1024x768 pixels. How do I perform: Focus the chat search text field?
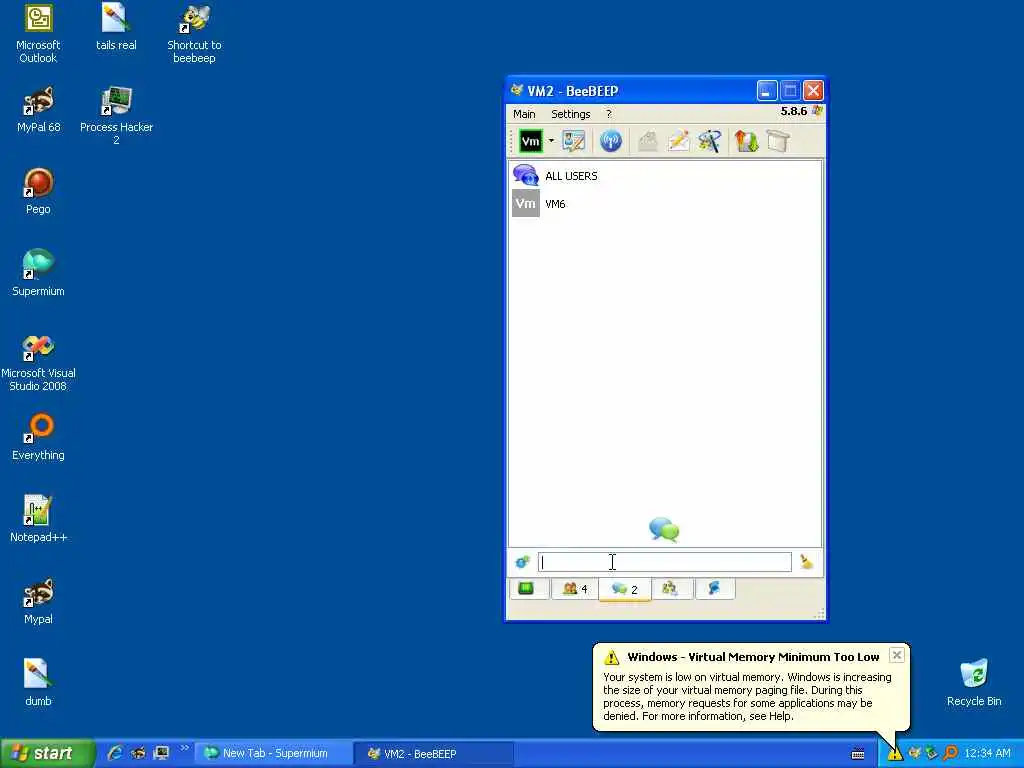(x=664, y=562)
